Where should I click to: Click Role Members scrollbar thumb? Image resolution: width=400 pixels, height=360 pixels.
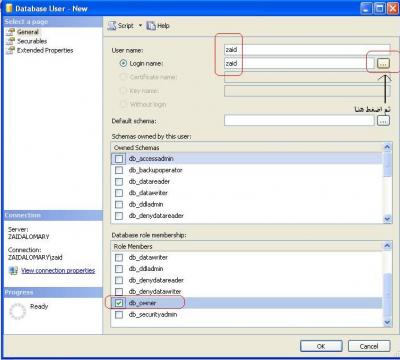387,294
